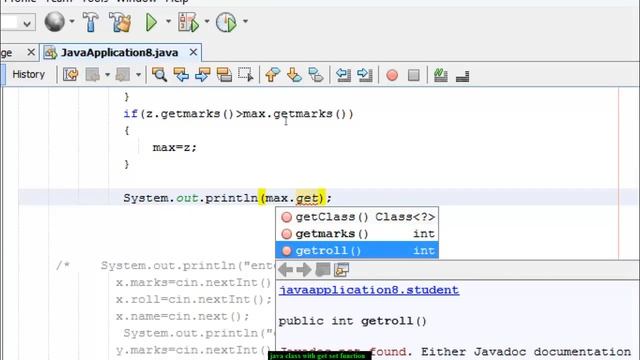The height and width of the screenshot is (360, 640).
Task: Click the Back navigation icon in editor toolbar
Action: point(93,75)
